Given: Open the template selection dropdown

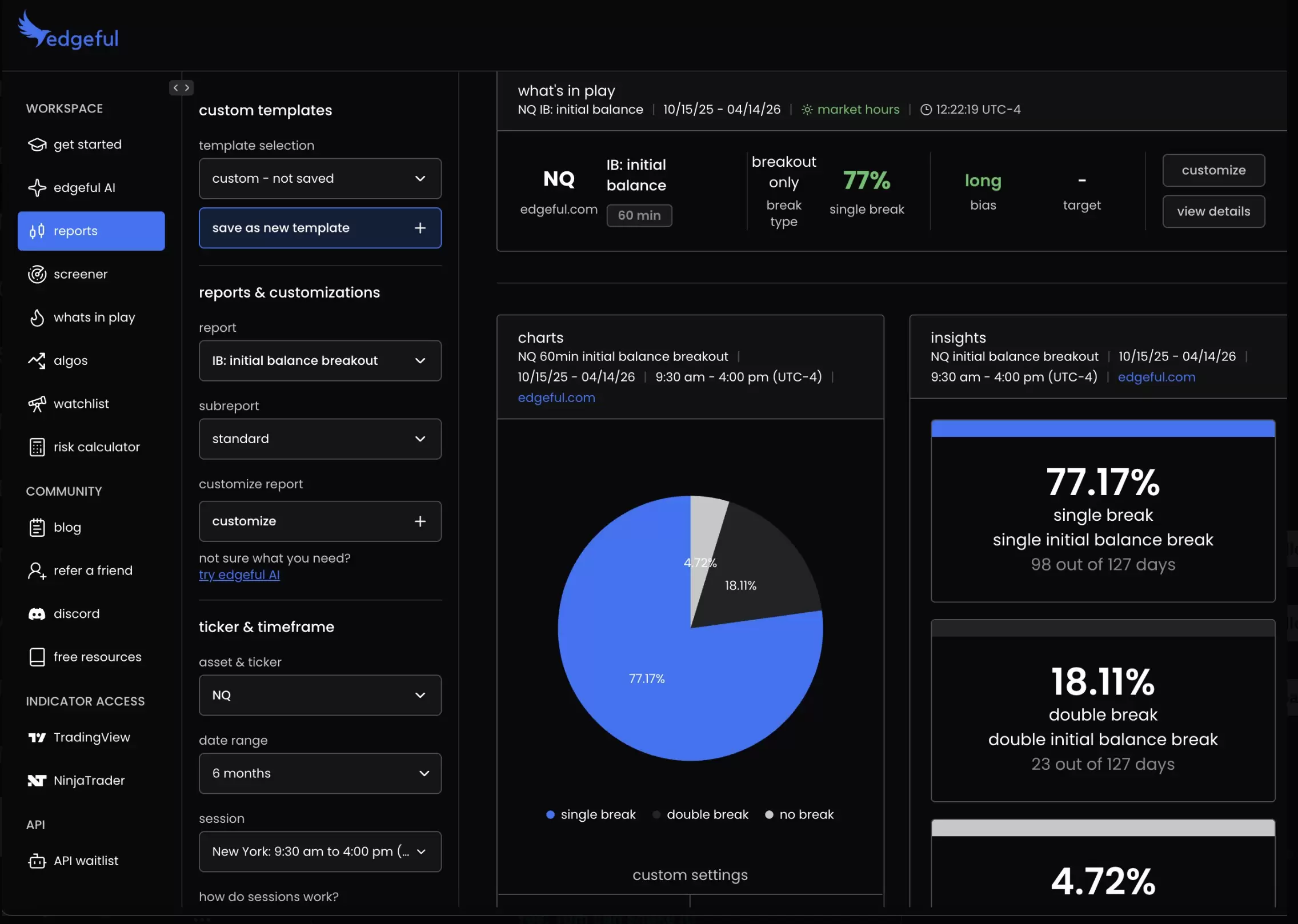Looking at the screenshot, I should 320,179.
